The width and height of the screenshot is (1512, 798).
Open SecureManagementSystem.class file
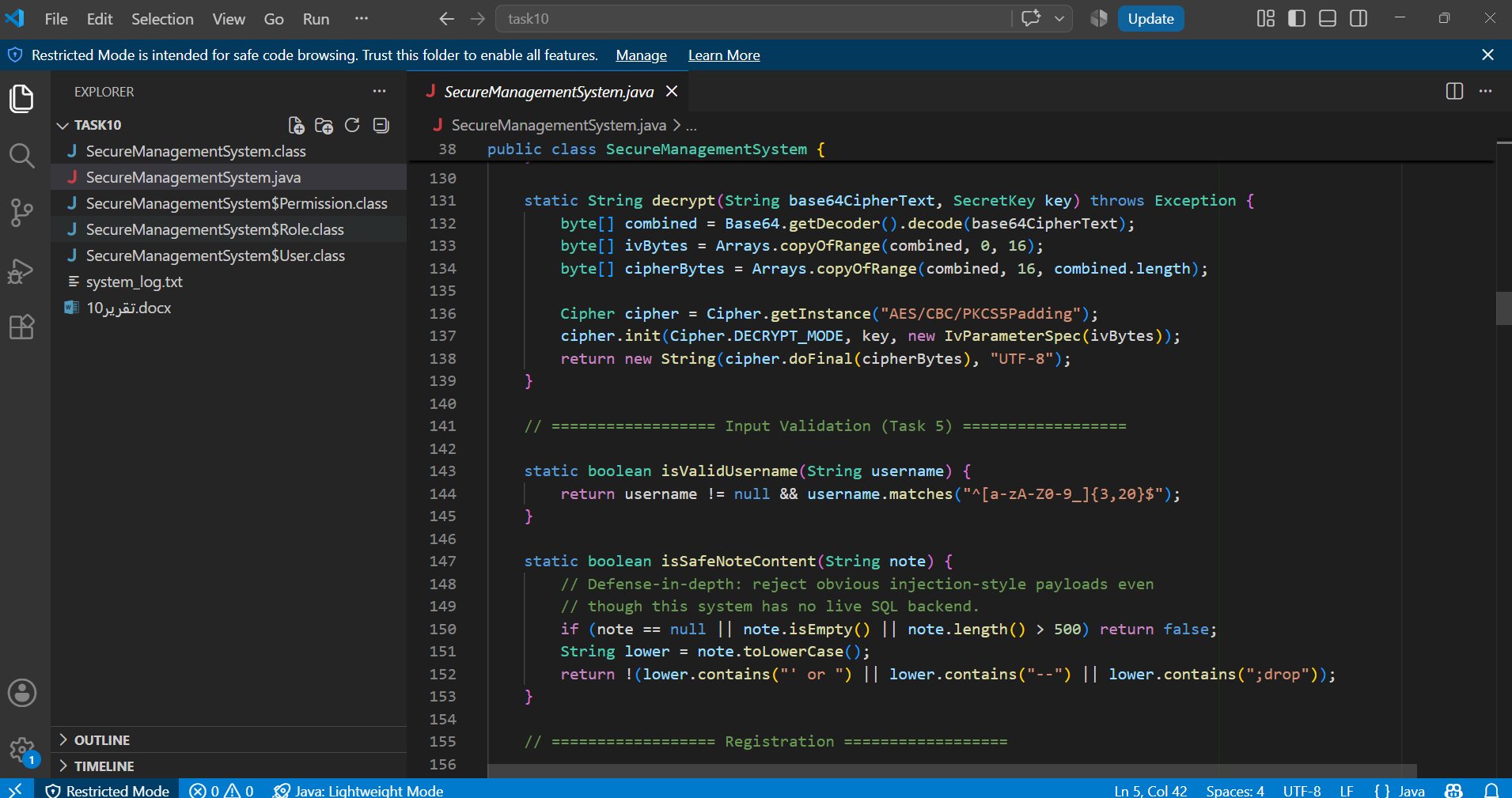pyautogui.click(x=229, y=151)
